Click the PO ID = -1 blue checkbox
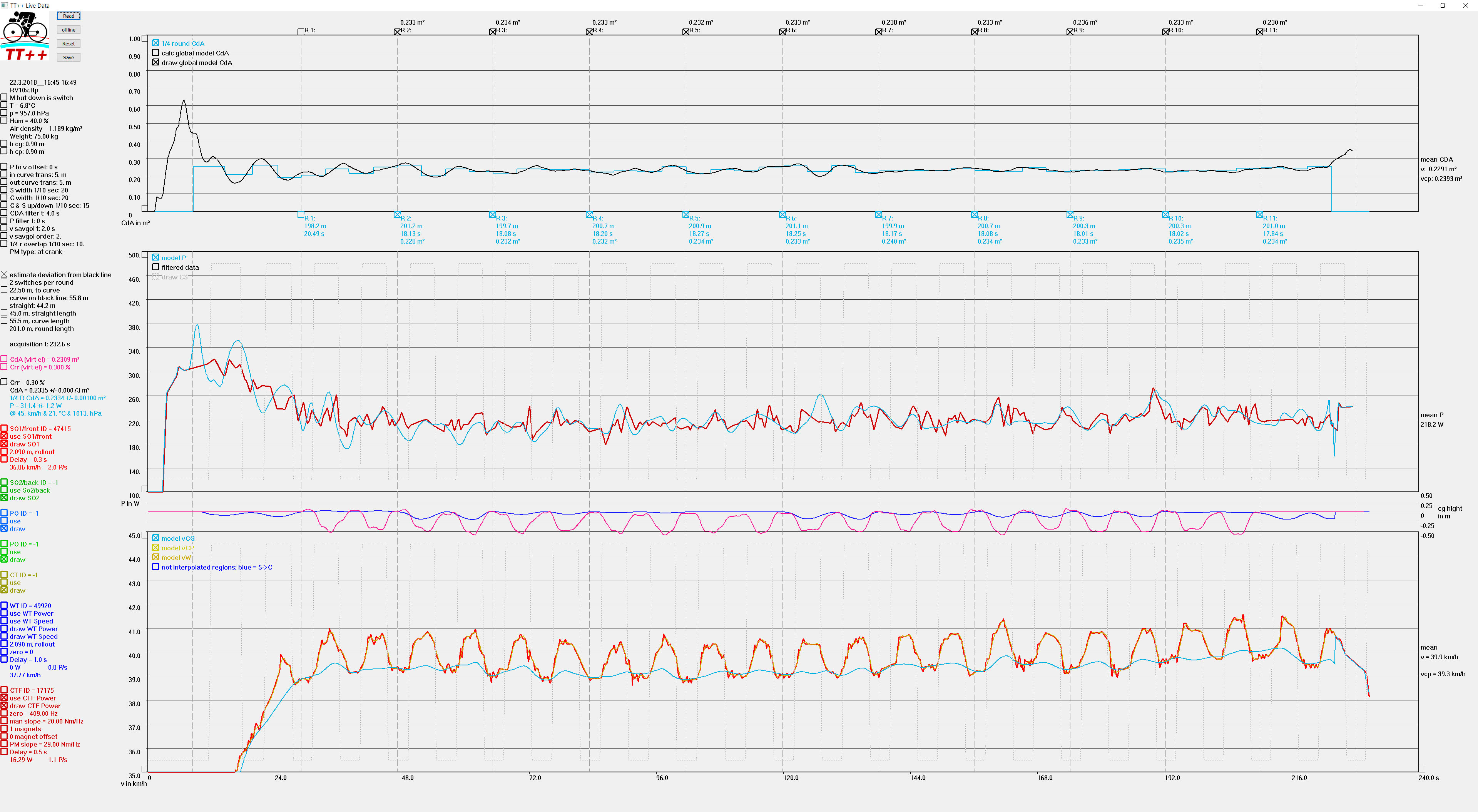This screenshot has height=812, width=1478. (4, 513)
